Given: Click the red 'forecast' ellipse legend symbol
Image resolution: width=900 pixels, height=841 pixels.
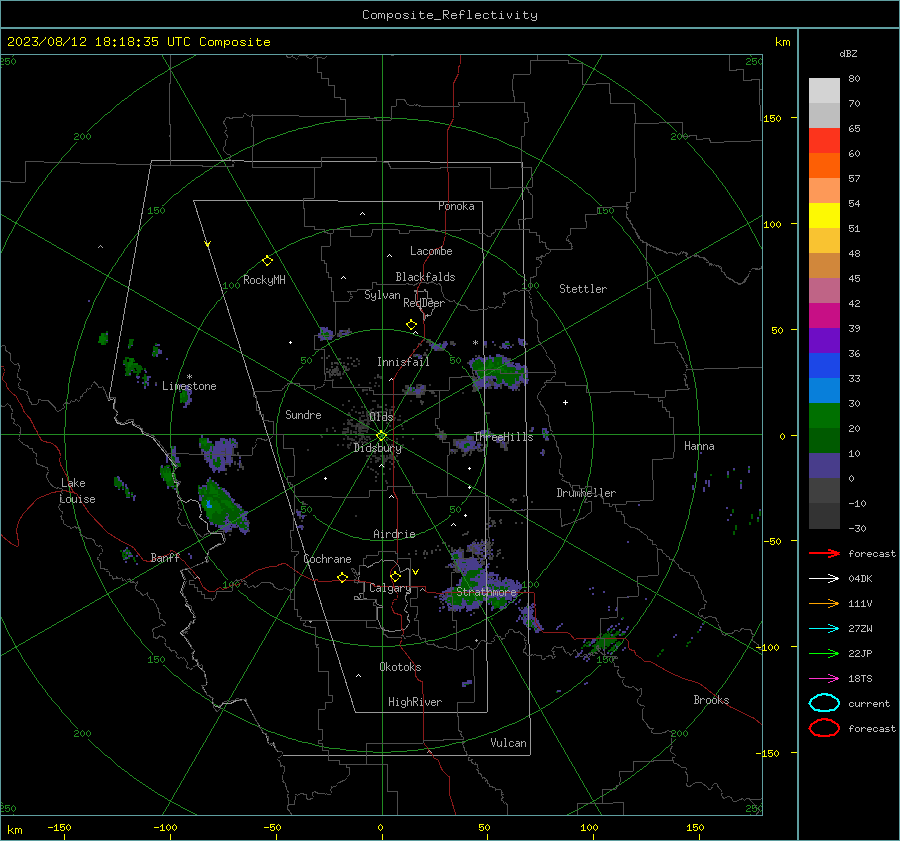Looking at the screenshot, I should coord(824,728).
